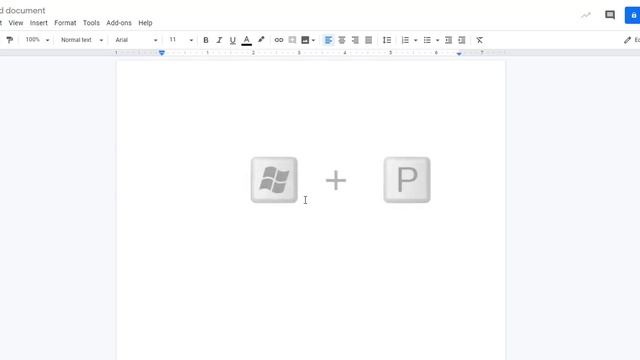Expand the Insert image dropdown arrow
This screenshot has width=640, height=360.
(x=313, y=40)
